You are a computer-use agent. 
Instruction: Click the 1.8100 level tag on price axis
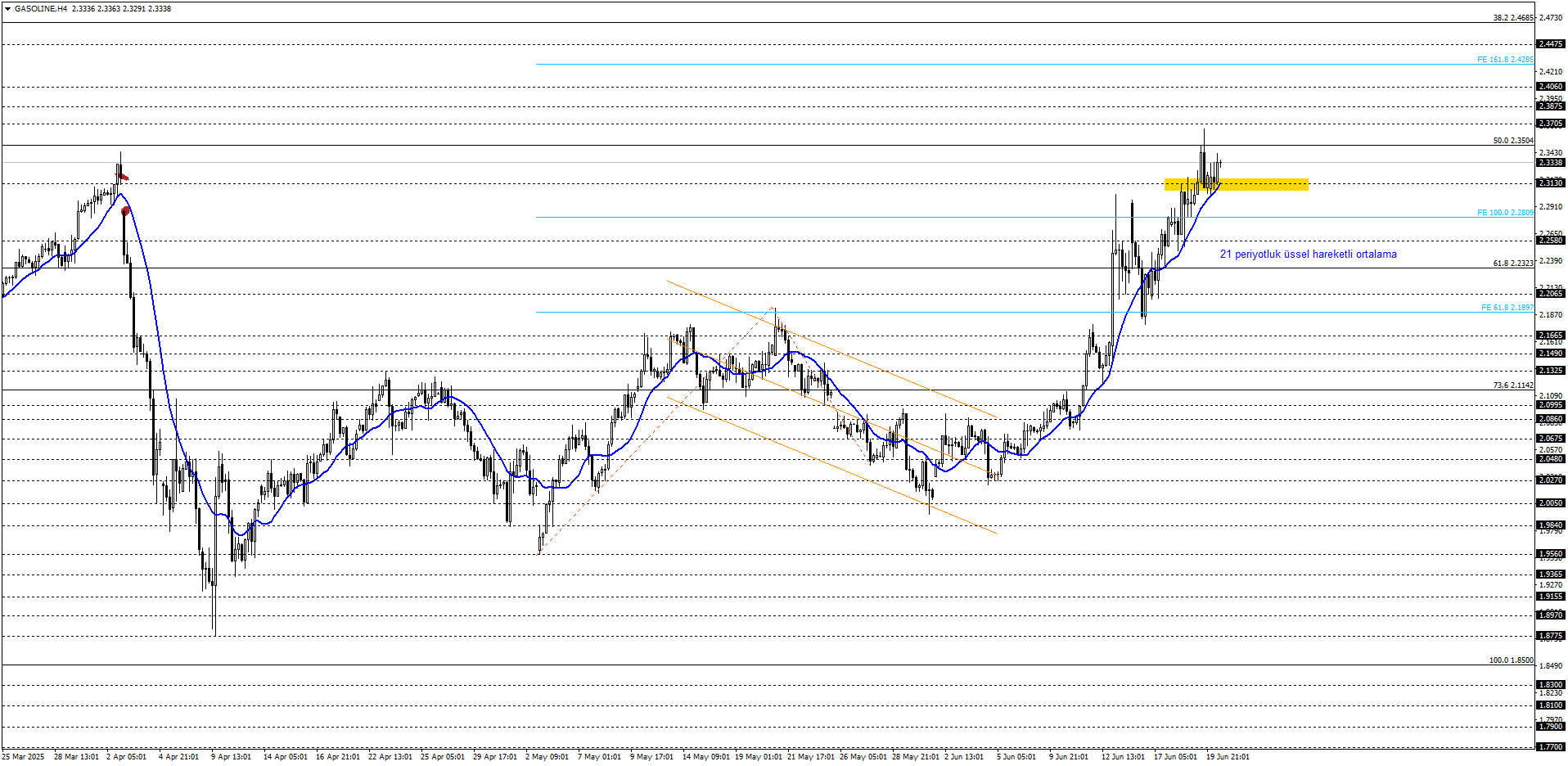(1551, 705)
